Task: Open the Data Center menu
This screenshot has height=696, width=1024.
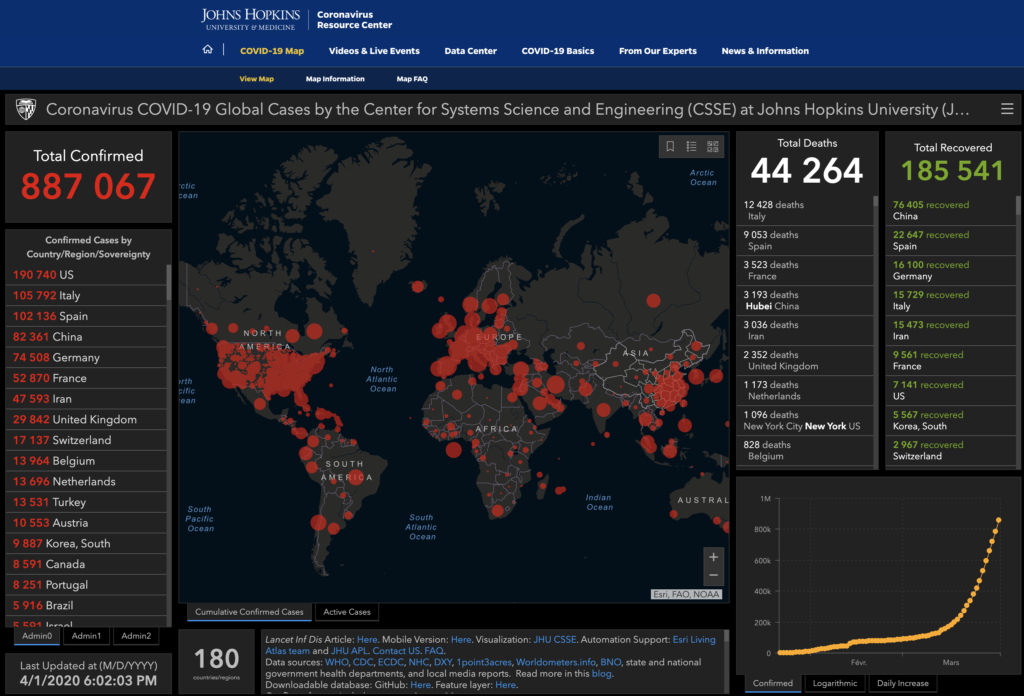Action: [x=470, y=51]
